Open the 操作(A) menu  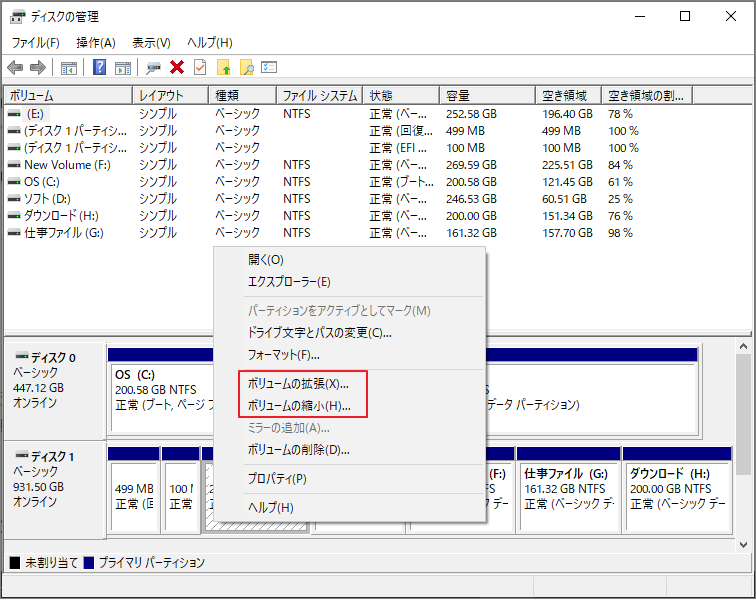point(95,43)
